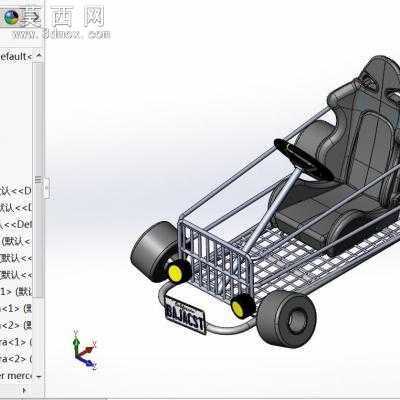Viewport: 400px width, 400px height.
Task: Select the tree row ending '<2> (' above ra<1>
Action: (16, 325)
